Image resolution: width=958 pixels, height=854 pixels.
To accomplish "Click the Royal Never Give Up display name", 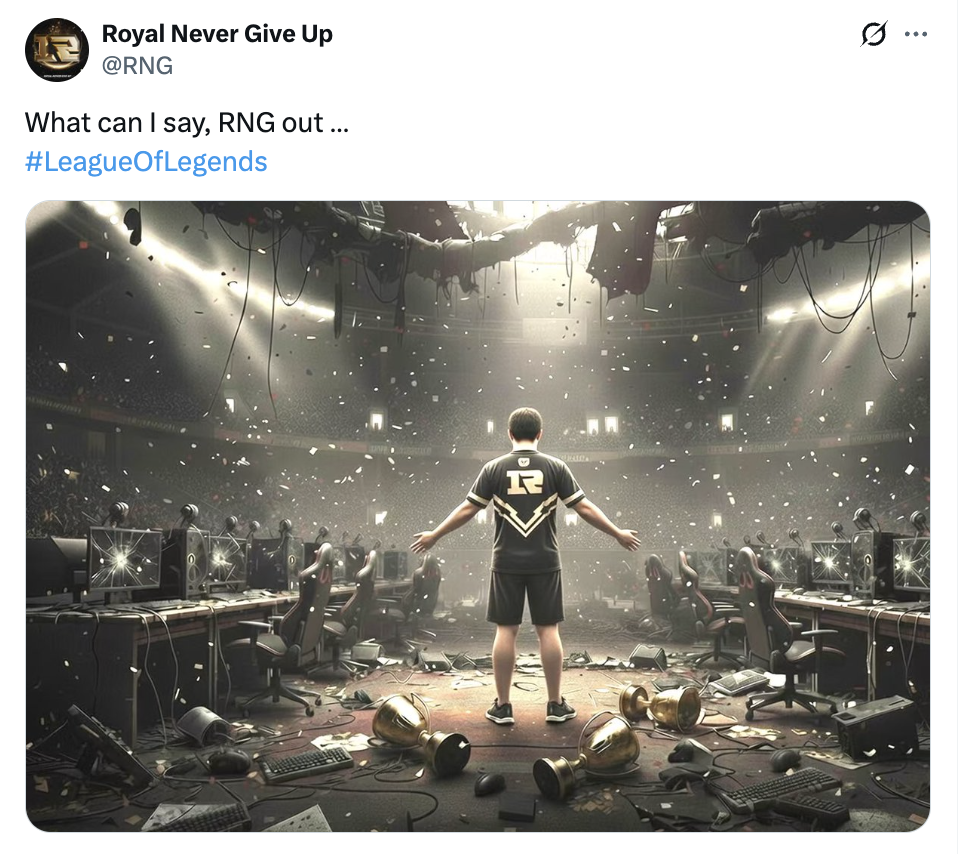I will pyautogui.click(x=217, y=33).
